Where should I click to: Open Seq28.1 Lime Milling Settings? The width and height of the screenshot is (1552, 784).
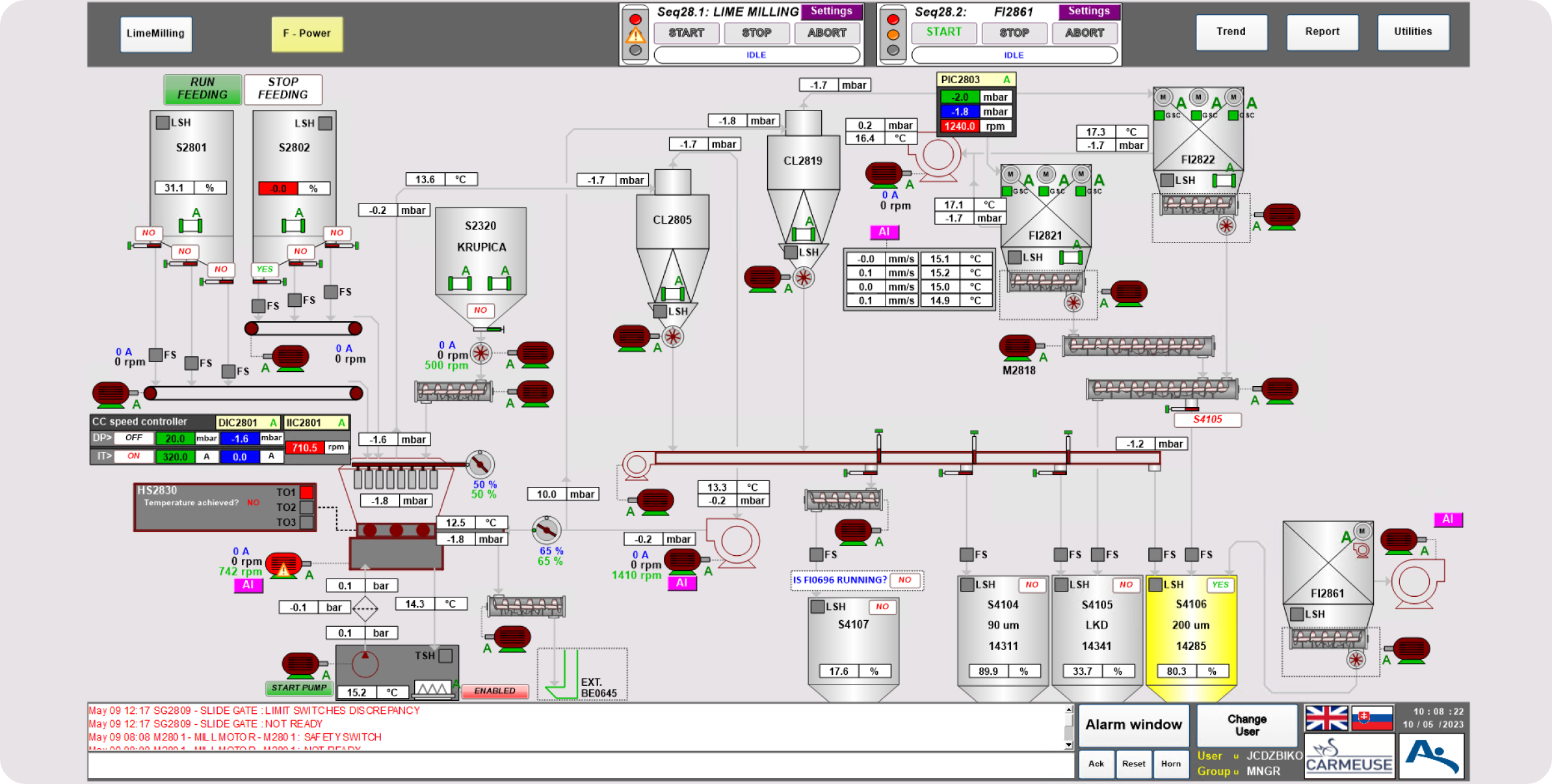click(831, 11)
